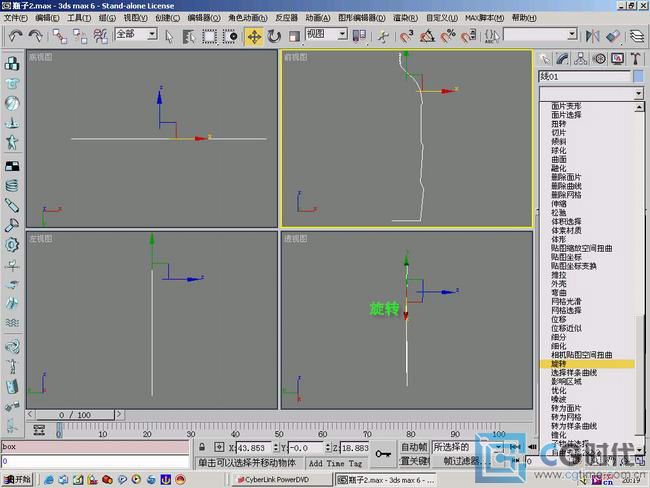Collapse the modifier list dropdown arrow
This screenshot has height=488, width=650.
(x=638, y=93)
